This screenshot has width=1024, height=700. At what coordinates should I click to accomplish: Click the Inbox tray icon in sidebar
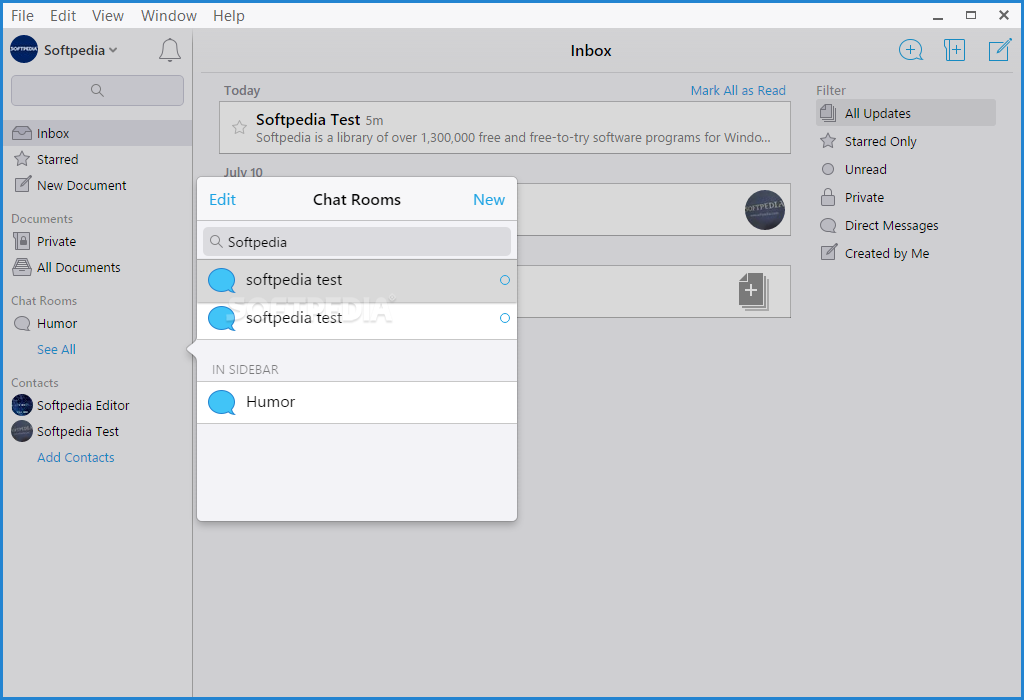(22, 133)
